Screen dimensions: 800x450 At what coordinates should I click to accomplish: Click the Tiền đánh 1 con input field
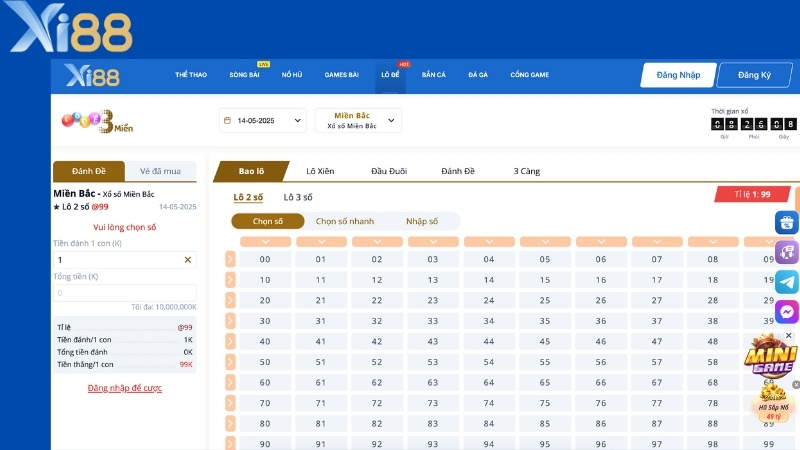124,260
